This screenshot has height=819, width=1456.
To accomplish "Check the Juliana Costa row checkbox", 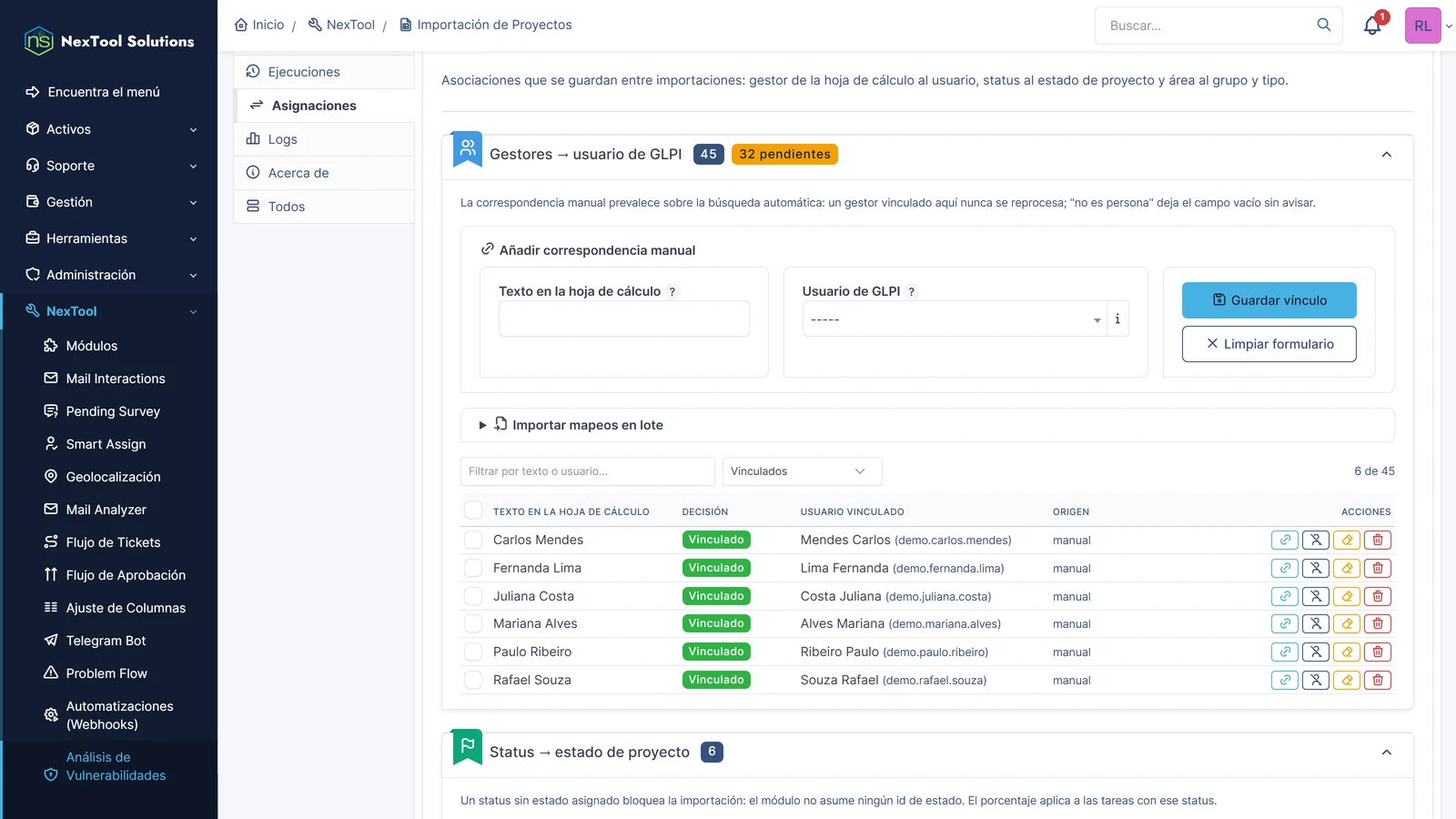I will tap(473, 596).
